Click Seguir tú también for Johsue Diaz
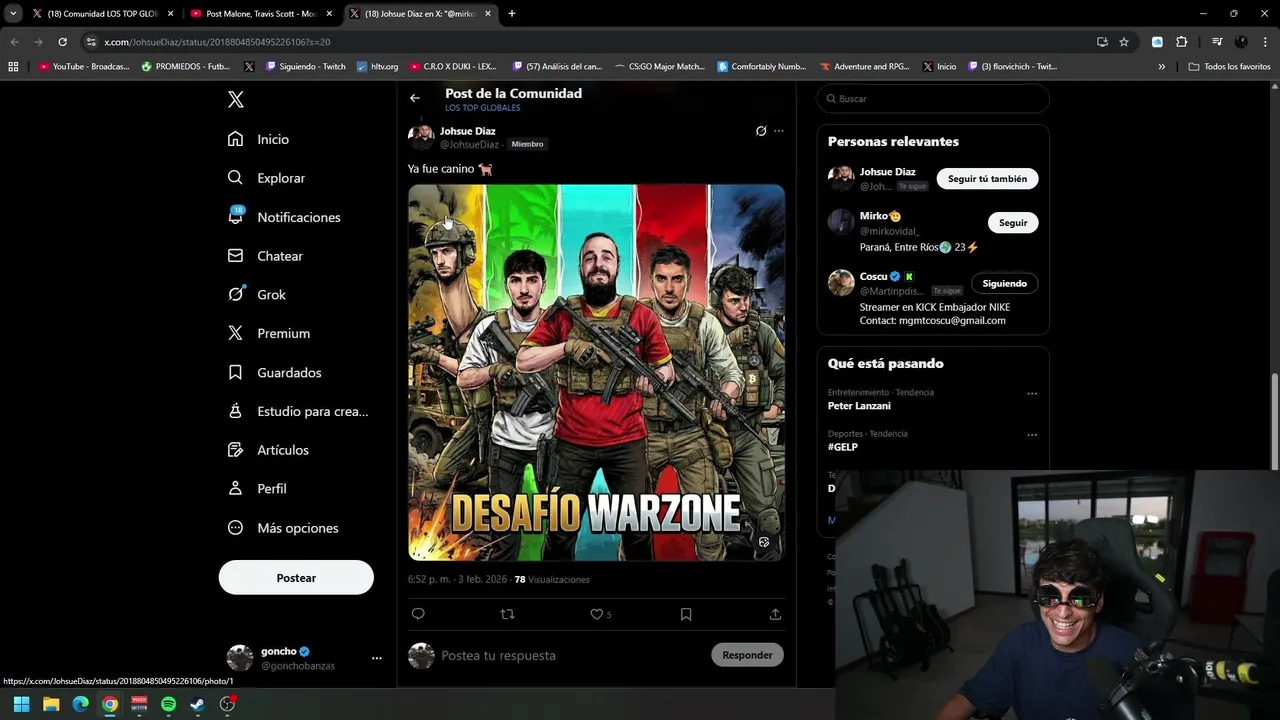The image size is (1280, 720). click(987, 179)
